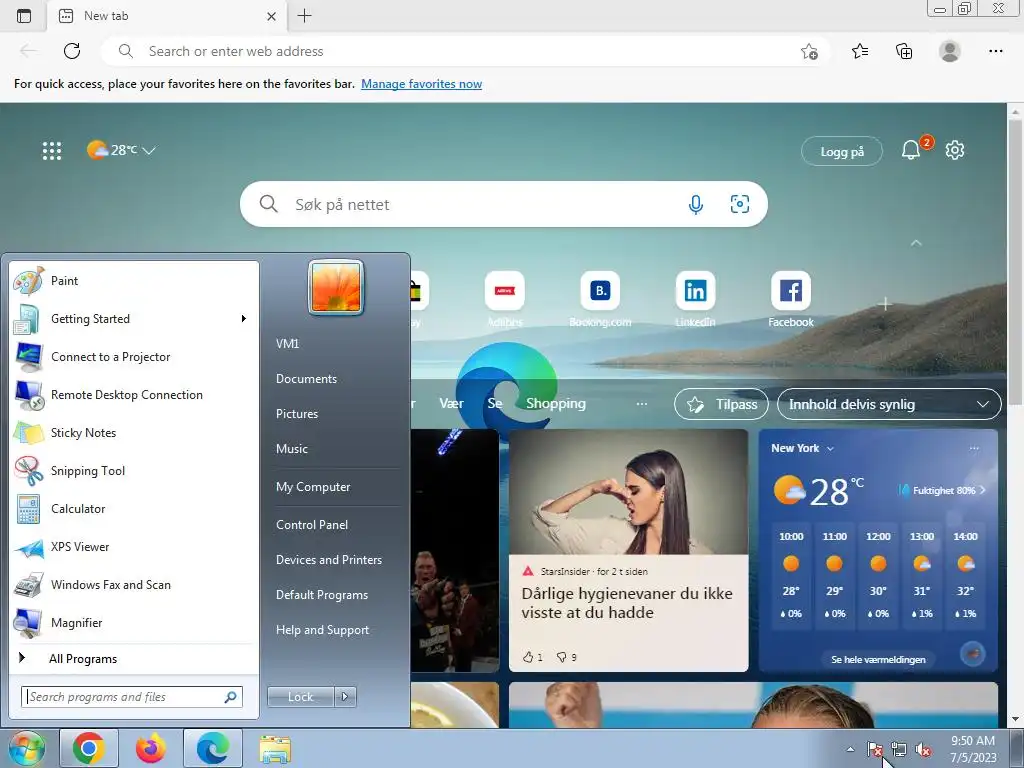Open the Favorites panel in Edge

860,51
